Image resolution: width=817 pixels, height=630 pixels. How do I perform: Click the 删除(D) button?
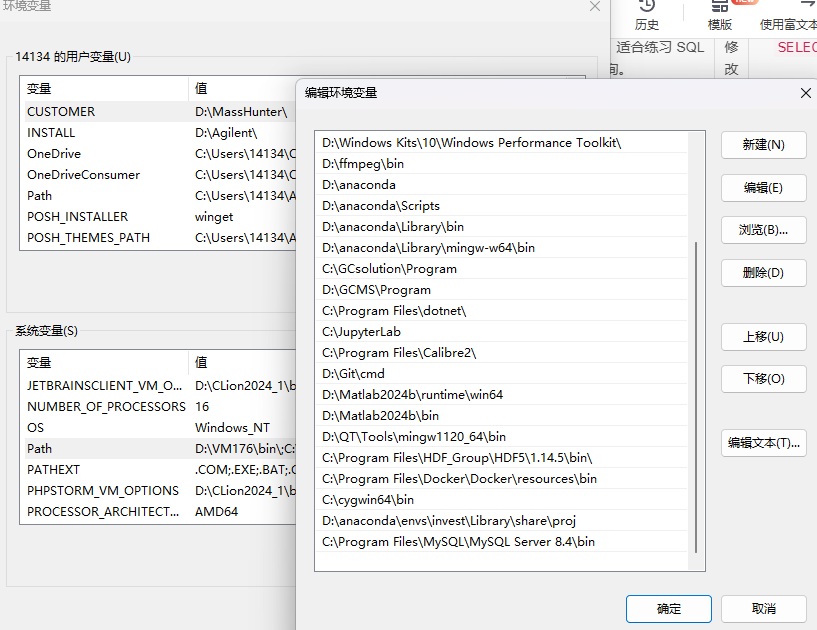763,273
